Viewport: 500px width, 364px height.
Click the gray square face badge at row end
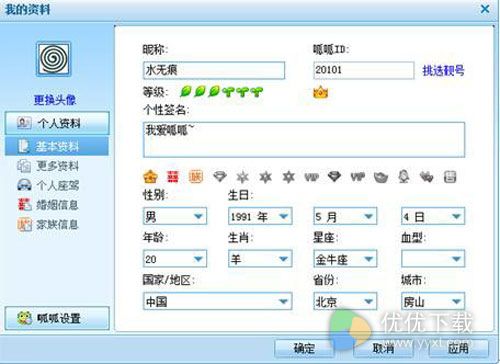450,177
